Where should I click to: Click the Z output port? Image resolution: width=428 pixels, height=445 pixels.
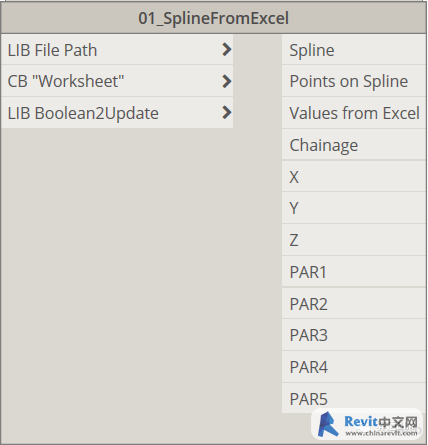tap(354, 240)
